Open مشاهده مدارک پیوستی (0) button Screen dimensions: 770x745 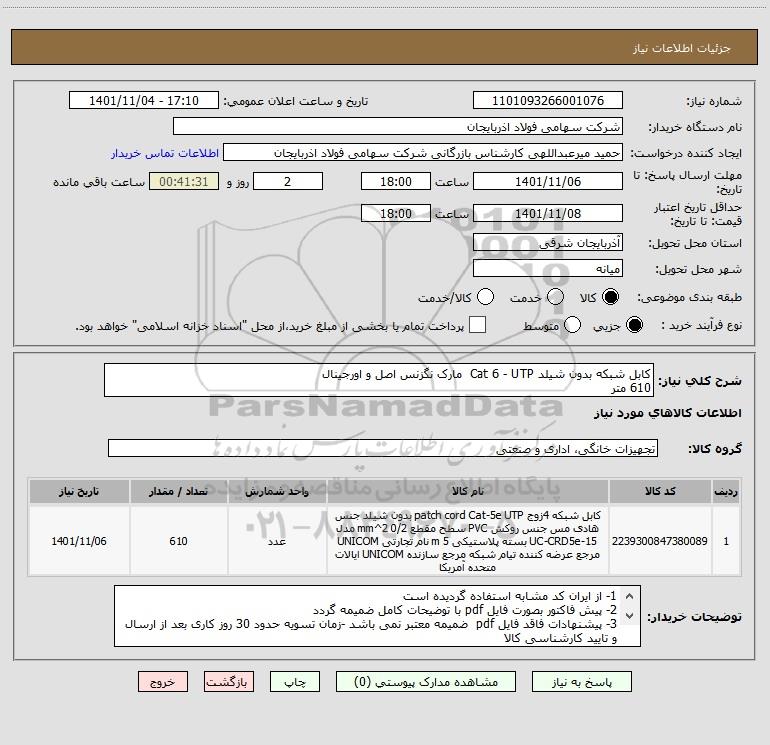(x=426, y=682)
